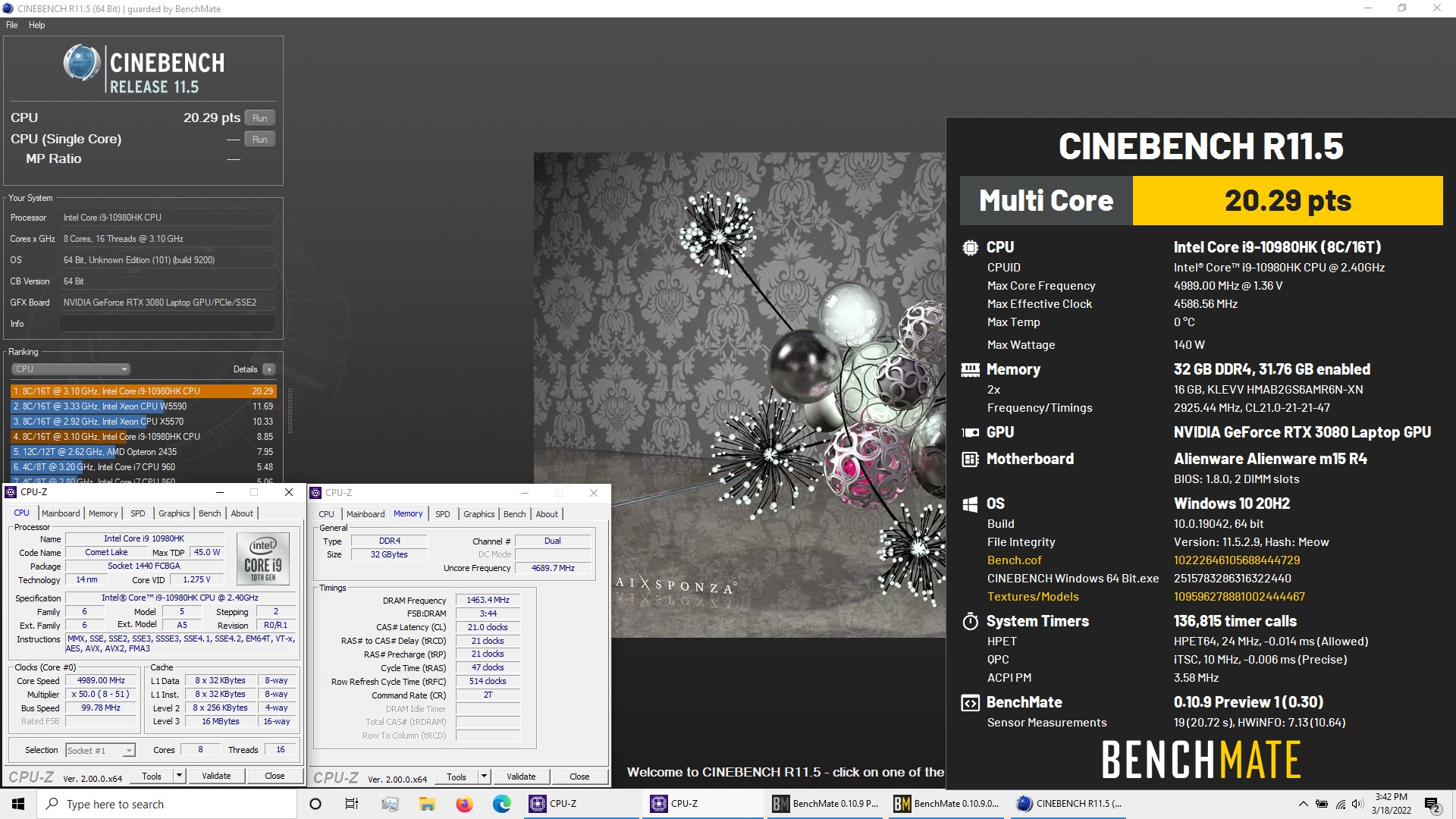Select ranking row Intel Core i7 CPU 960
This screenshot has height=819, width=1456.
coord(143,467)
